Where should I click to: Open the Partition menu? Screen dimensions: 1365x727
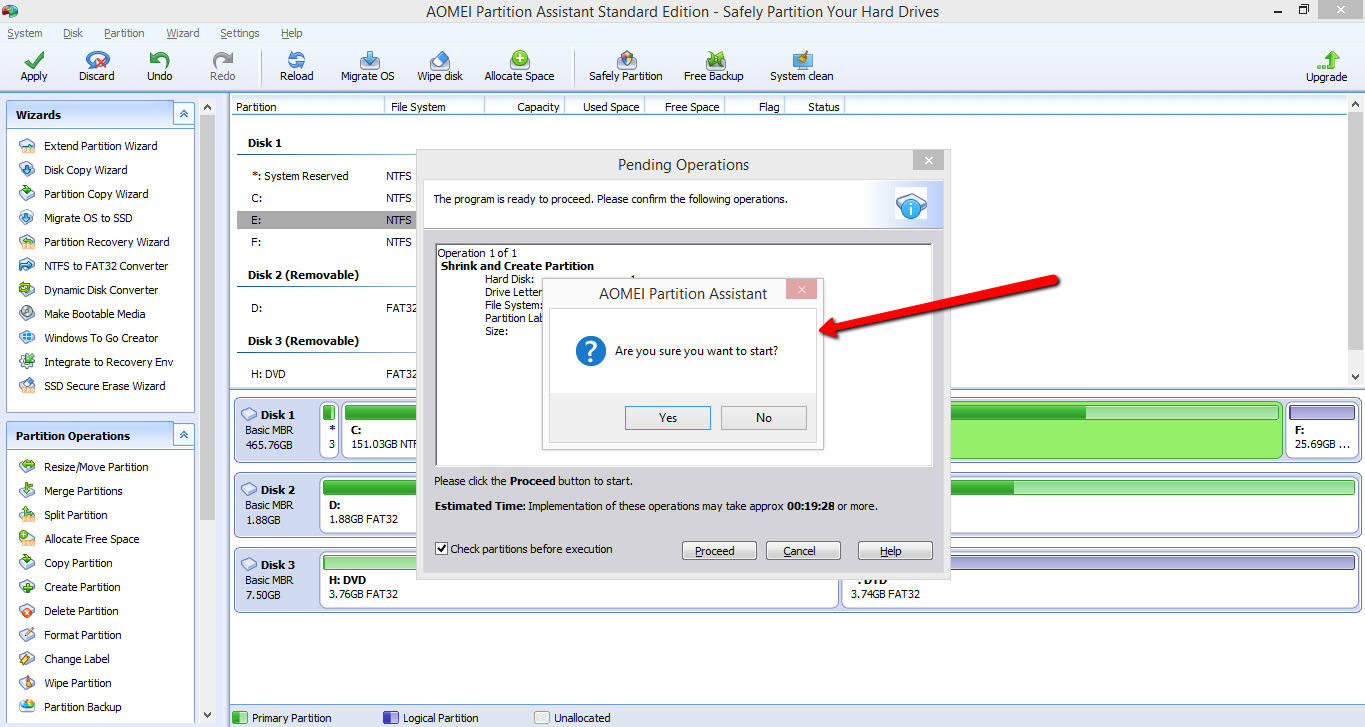(124, 33)
